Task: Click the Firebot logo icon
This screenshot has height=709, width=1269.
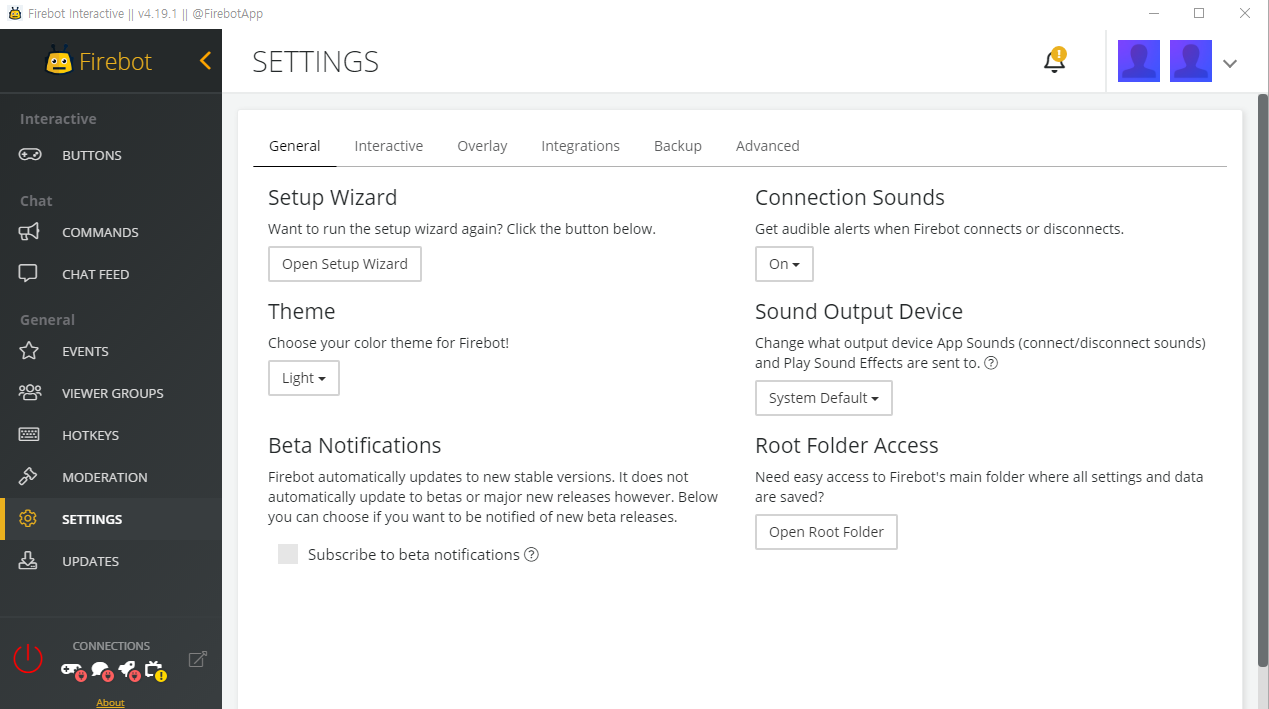Action: coord(59,60)
